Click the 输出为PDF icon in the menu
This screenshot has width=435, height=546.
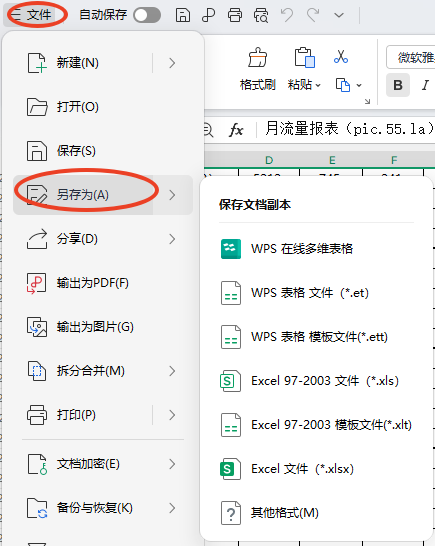click(36, 283)
